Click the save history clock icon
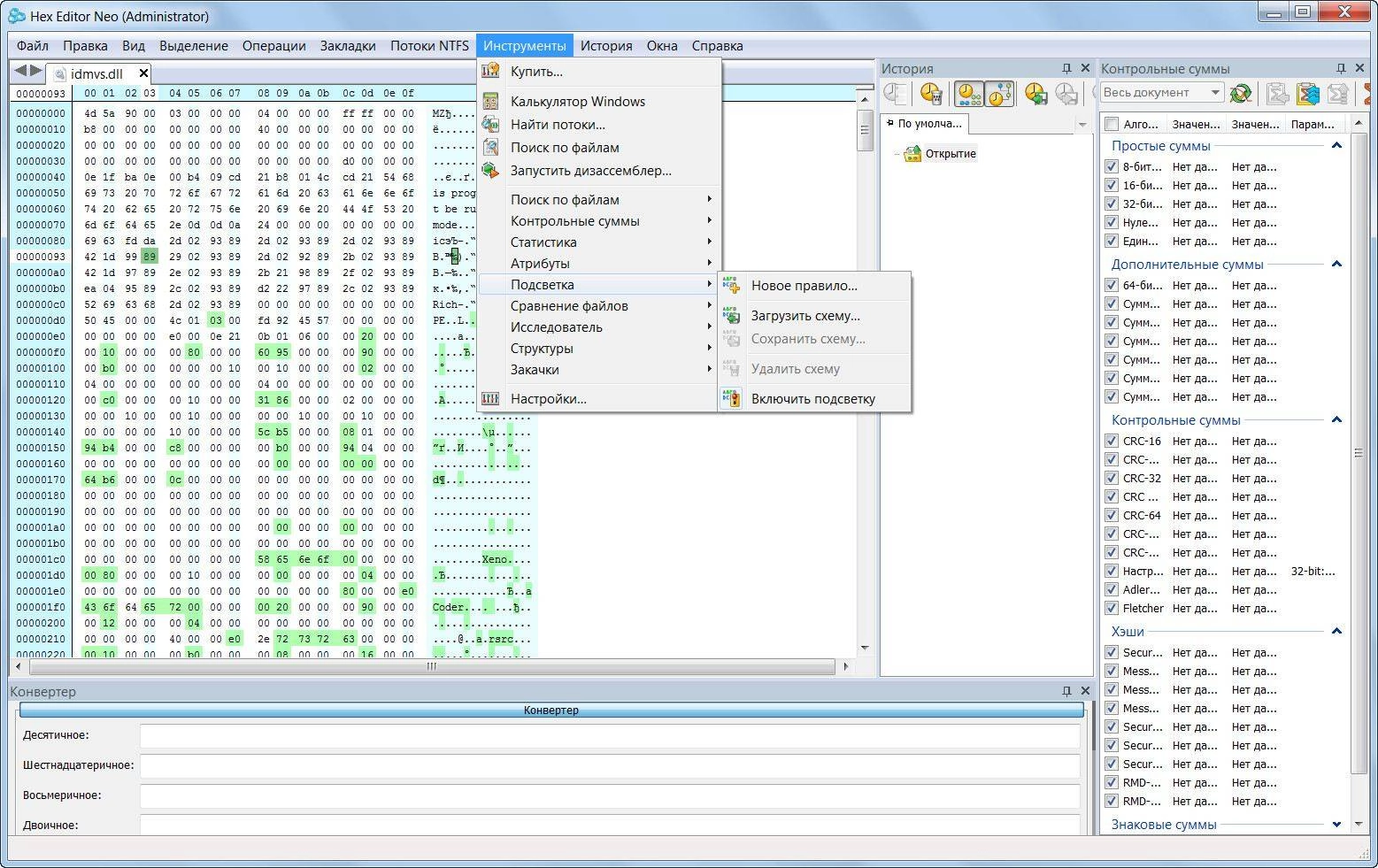 click(1036, 93)
